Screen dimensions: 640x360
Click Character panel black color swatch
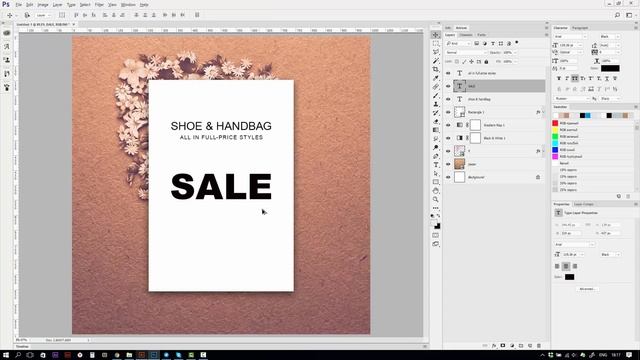tap(610, 68)
